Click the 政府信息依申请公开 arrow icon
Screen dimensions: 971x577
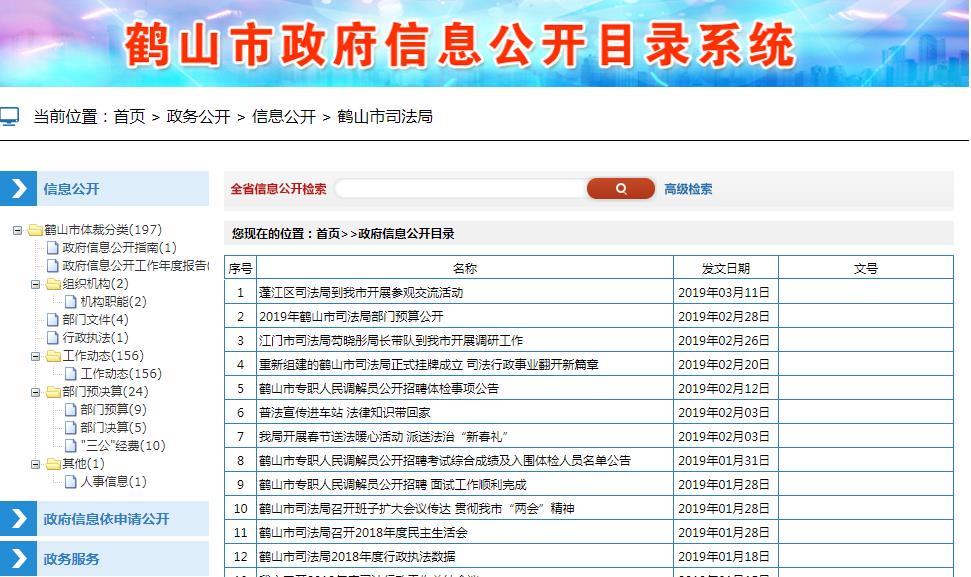click(18, 519)
